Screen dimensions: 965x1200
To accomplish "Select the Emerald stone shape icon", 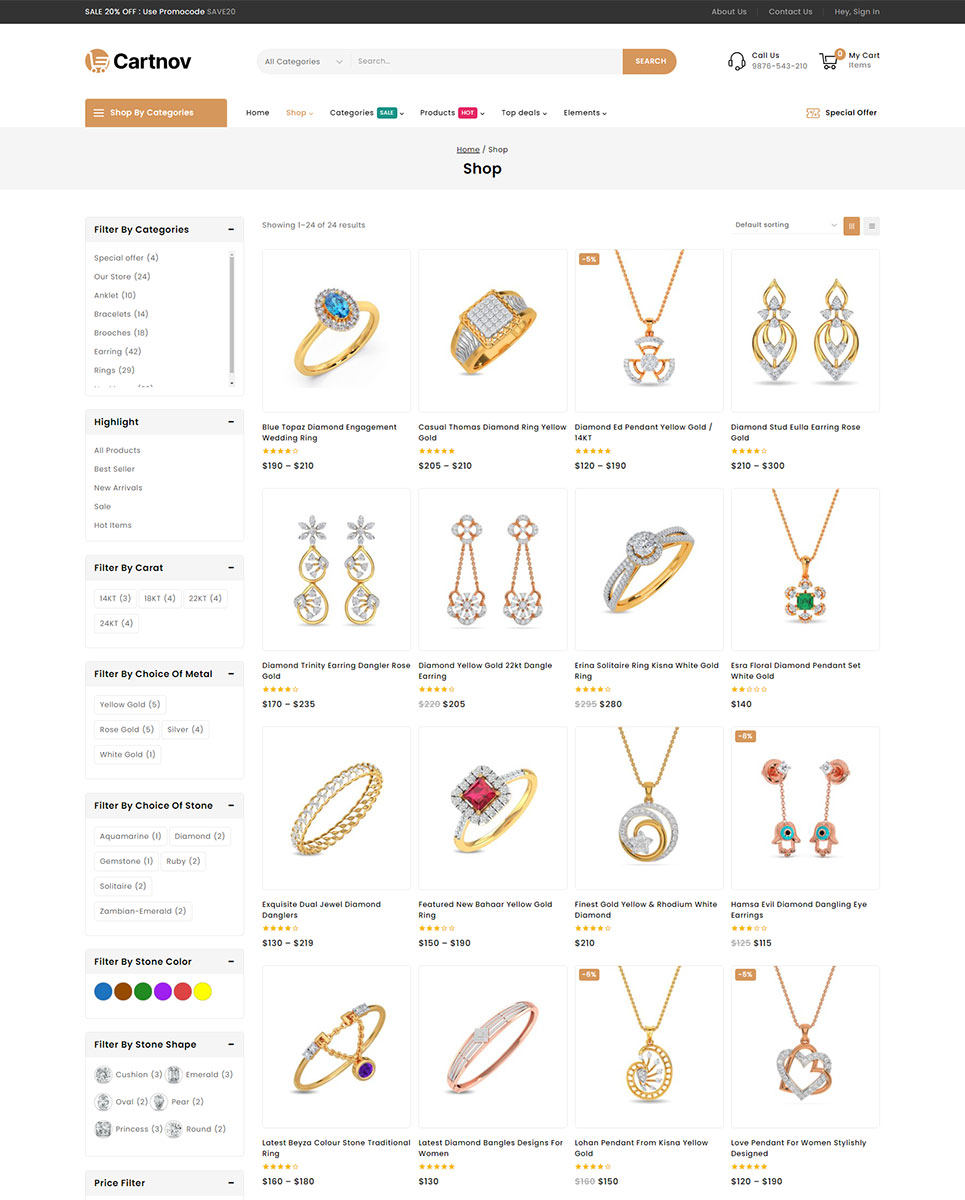I will point(174,1075).
